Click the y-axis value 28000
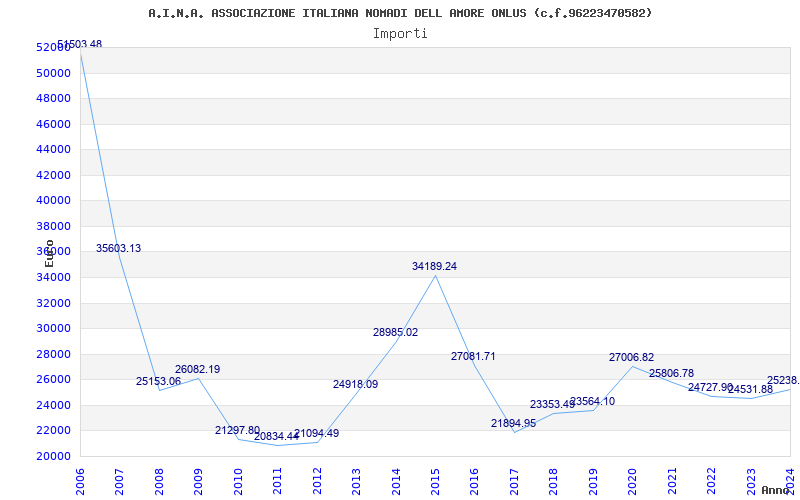Image resolution: width=800 pixels, height=500 pixels. pyautogui.click(x=53, y=354)
